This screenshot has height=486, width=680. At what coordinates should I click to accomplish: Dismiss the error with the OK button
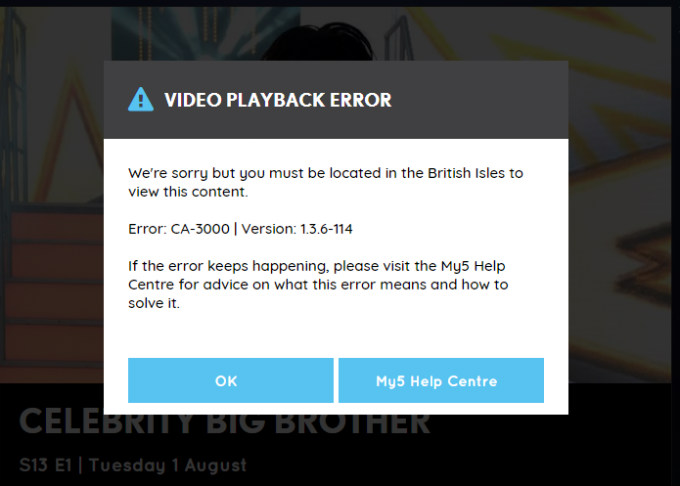231,381
